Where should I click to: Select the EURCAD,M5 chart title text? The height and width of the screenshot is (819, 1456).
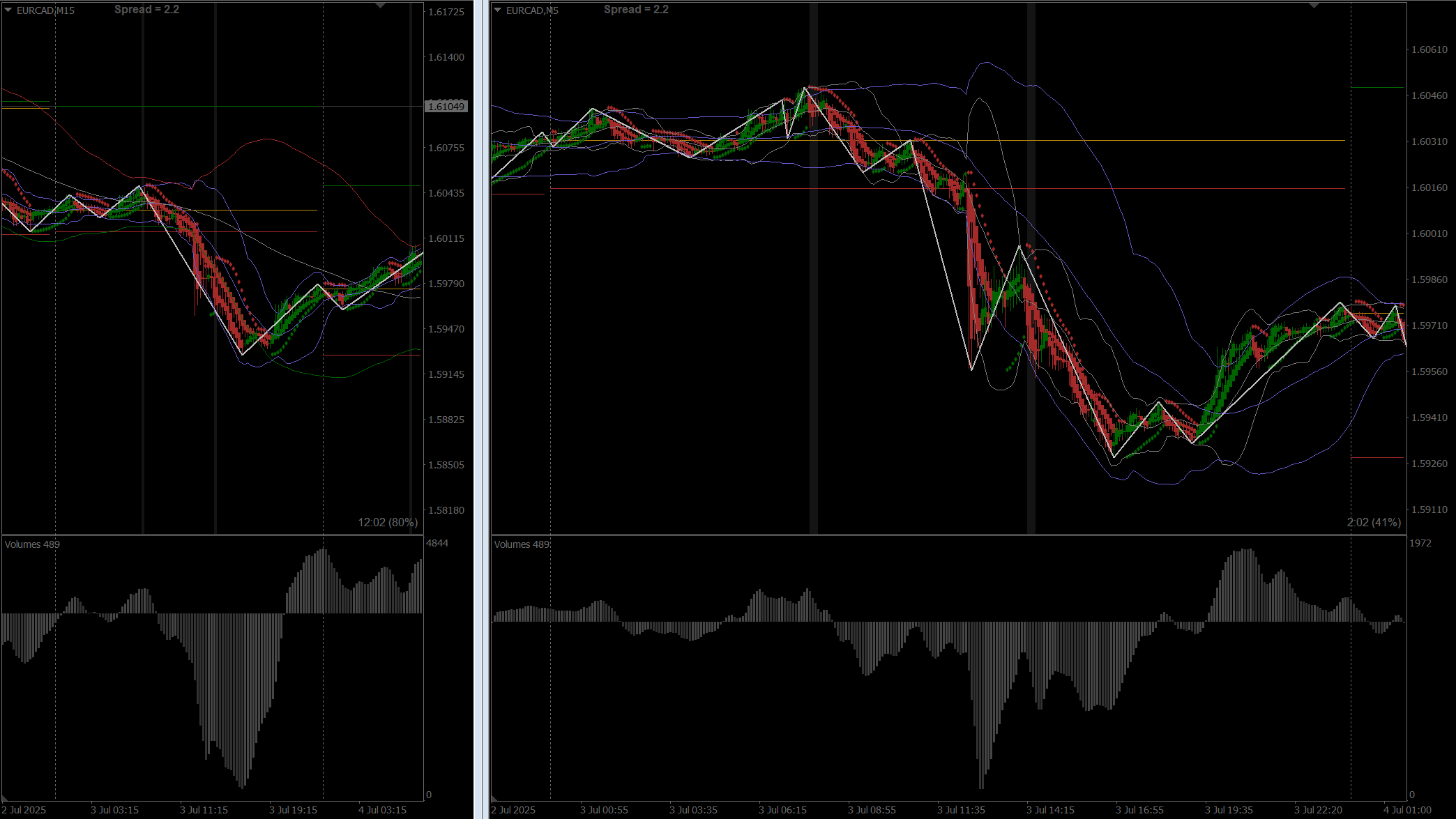pos(532,10)
